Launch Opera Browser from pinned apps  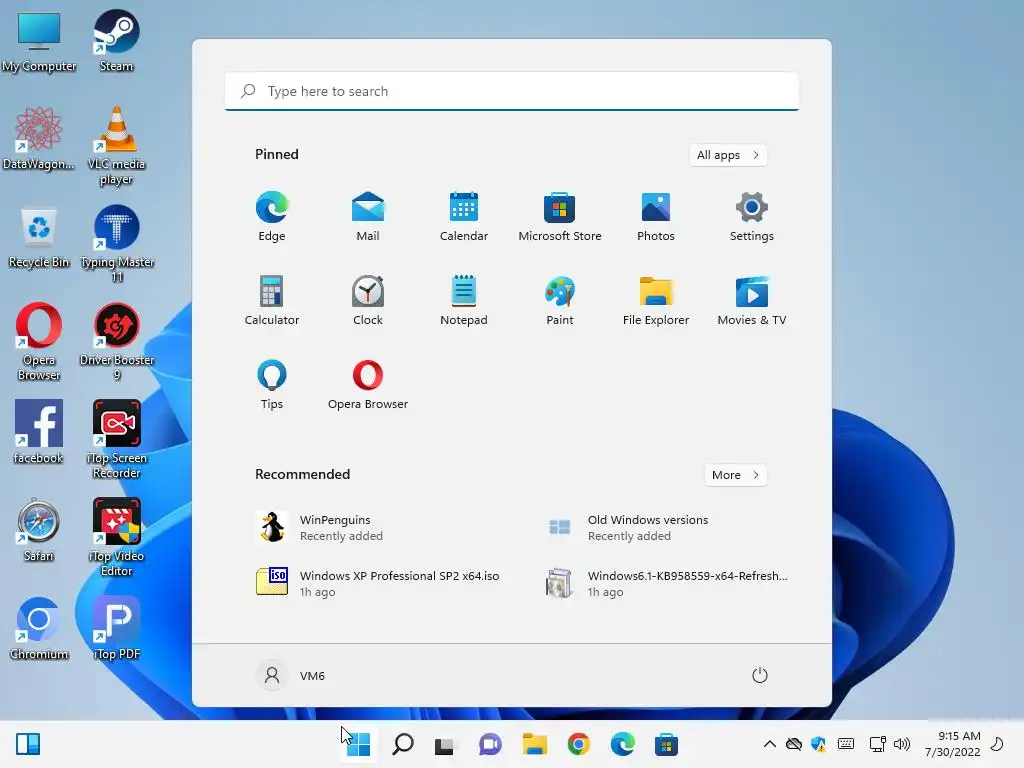click(368, 385)
